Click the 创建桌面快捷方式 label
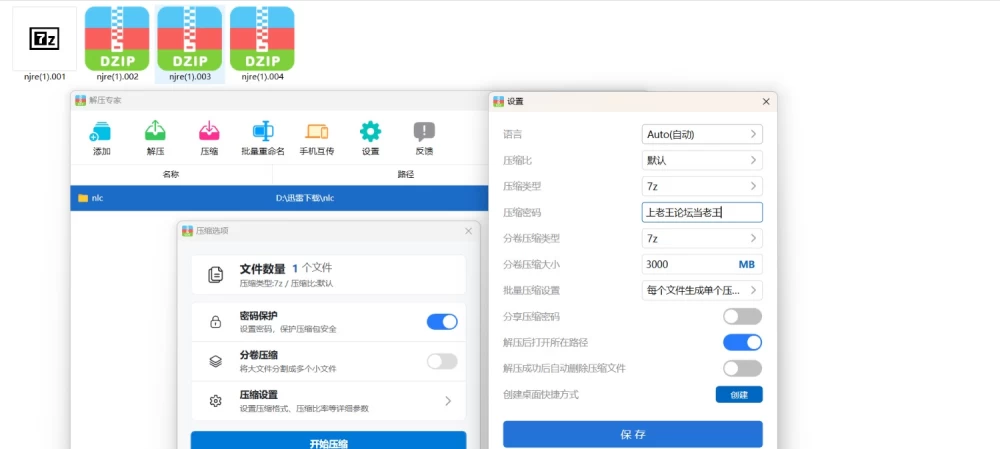 (541, 395)
